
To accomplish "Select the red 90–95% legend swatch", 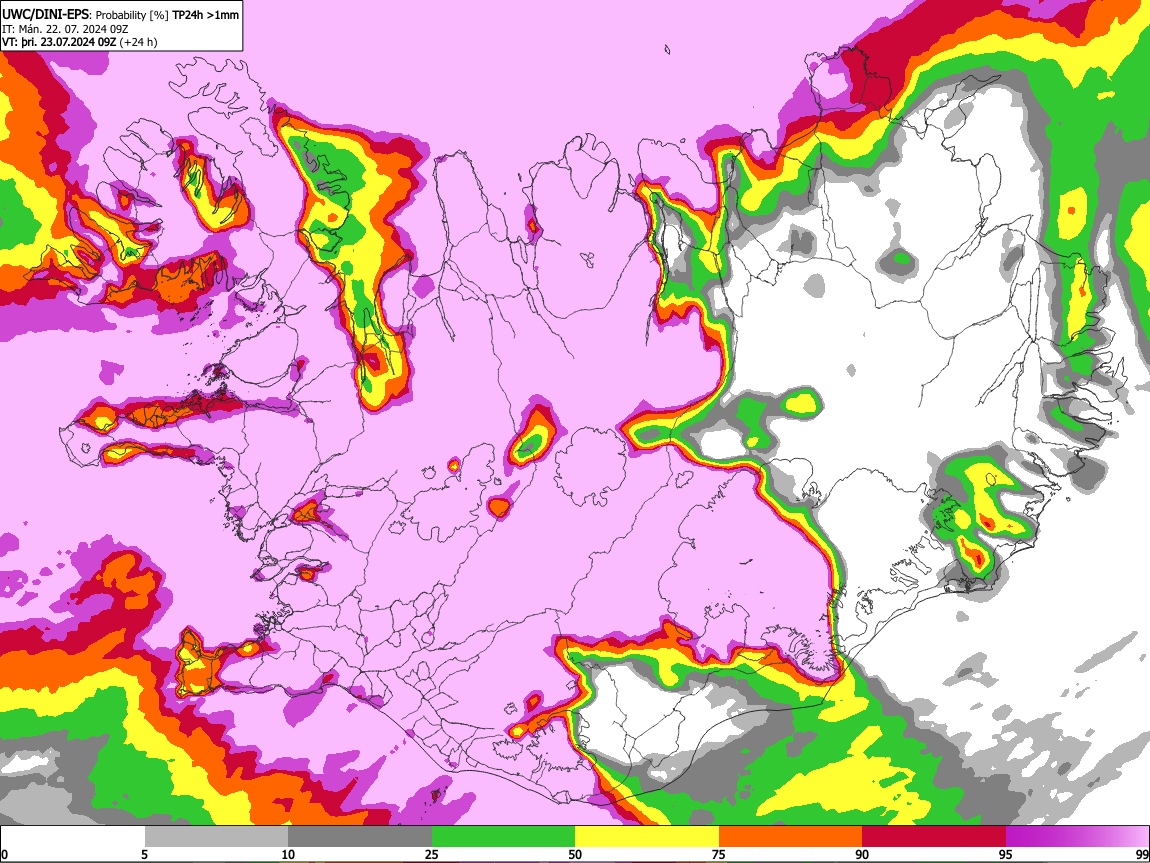I will coord(934,836).
